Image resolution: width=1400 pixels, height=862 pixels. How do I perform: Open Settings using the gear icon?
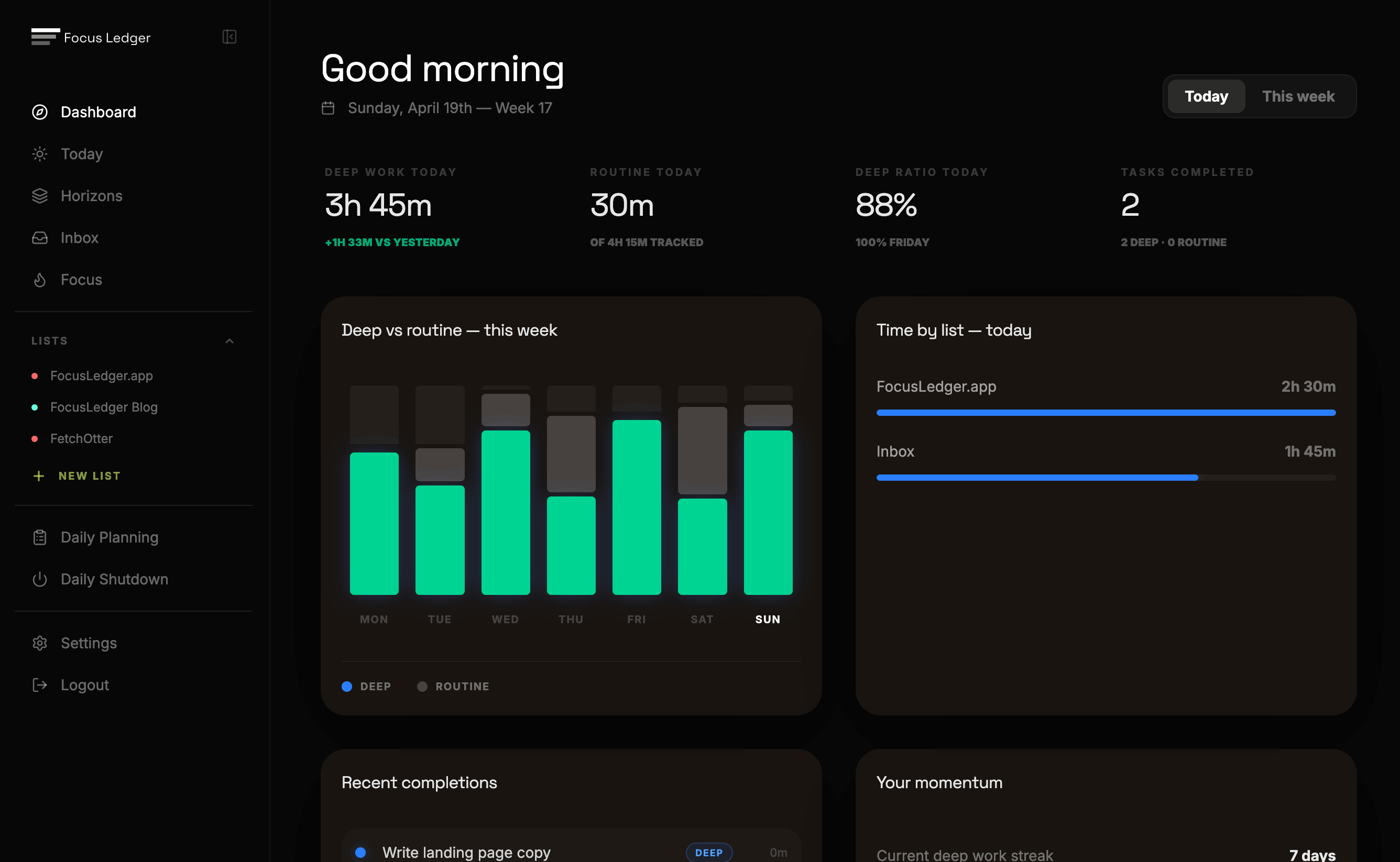[x=39, y=643]
